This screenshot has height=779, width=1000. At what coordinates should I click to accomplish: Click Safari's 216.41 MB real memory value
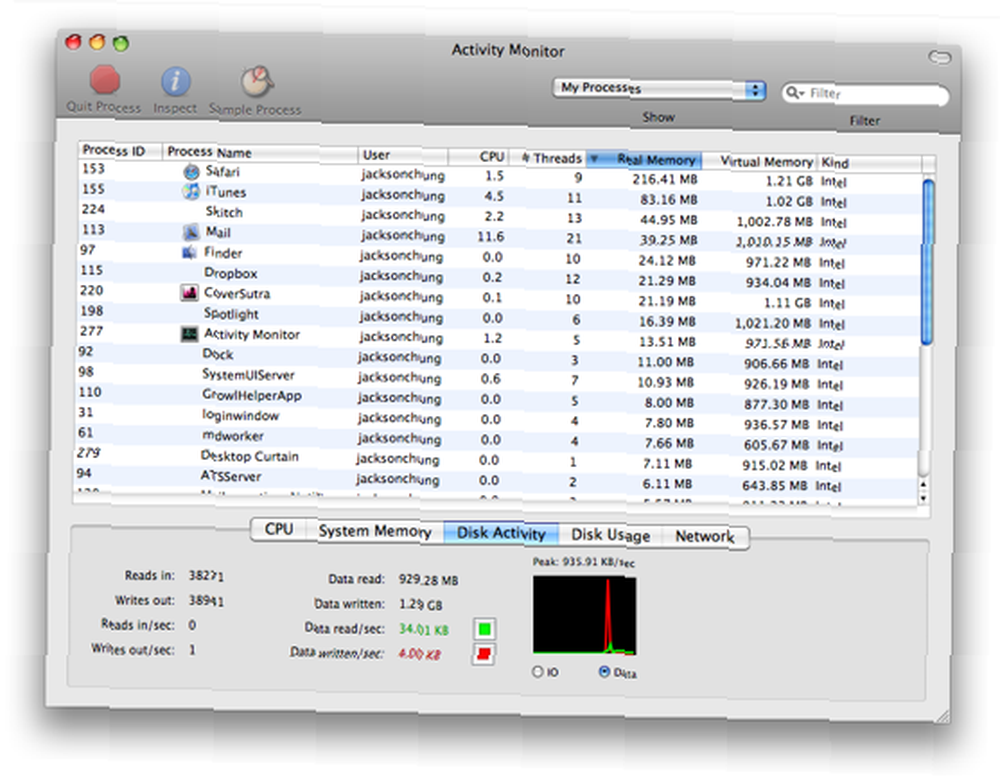pos(665,179)
